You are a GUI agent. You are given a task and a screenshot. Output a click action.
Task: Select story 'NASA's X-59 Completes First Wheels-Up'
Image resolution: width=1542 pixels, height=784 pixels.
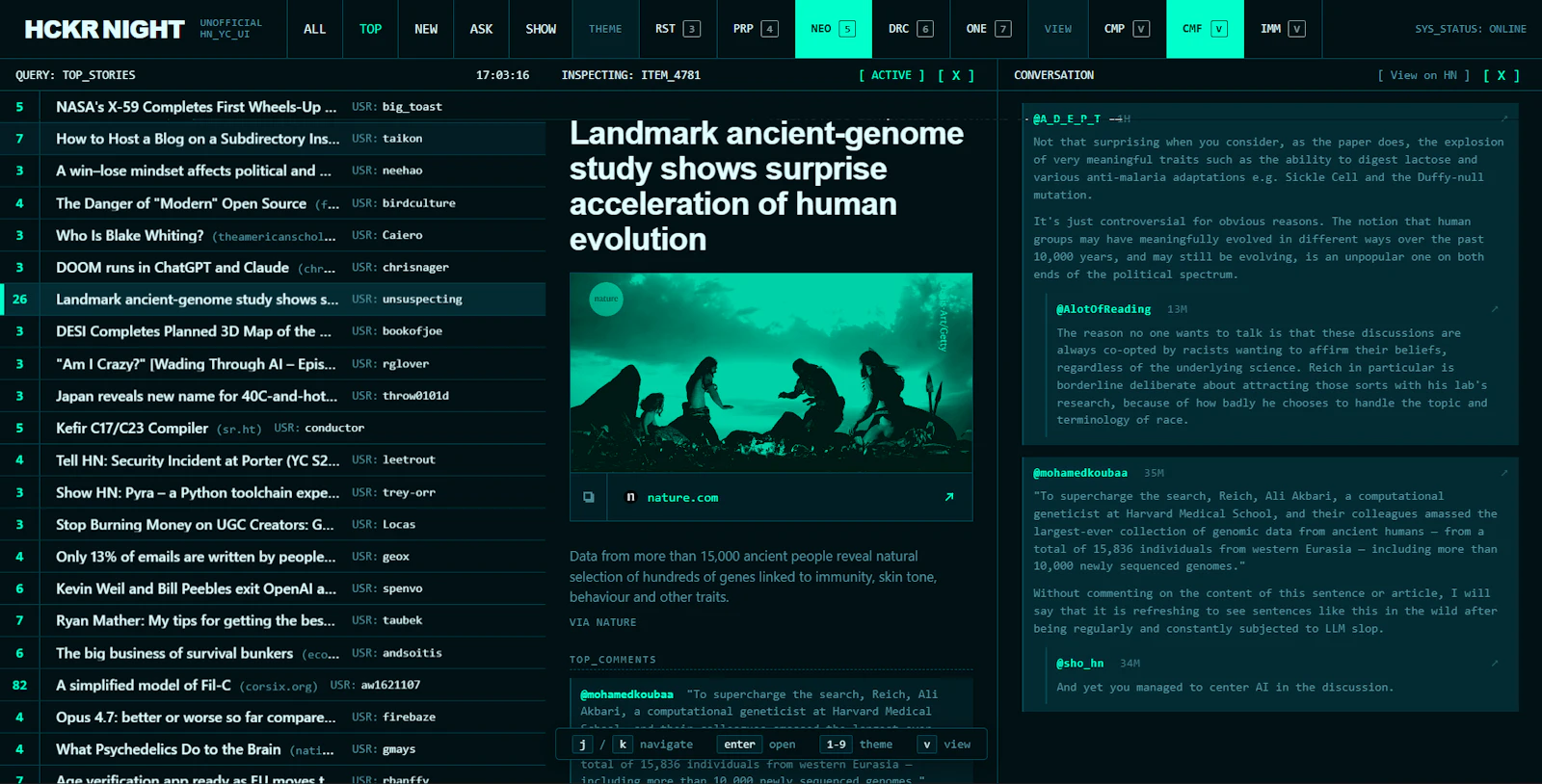[x=273, y=107]
